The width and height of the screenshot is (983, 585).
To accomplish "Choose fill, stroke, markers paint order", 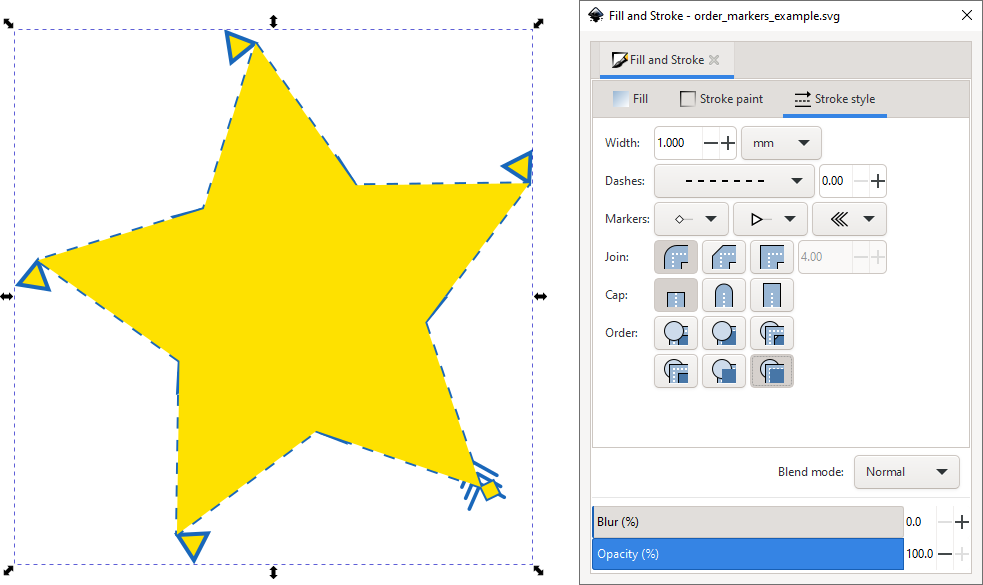I will pyautogui.click(x=676, y=333).
